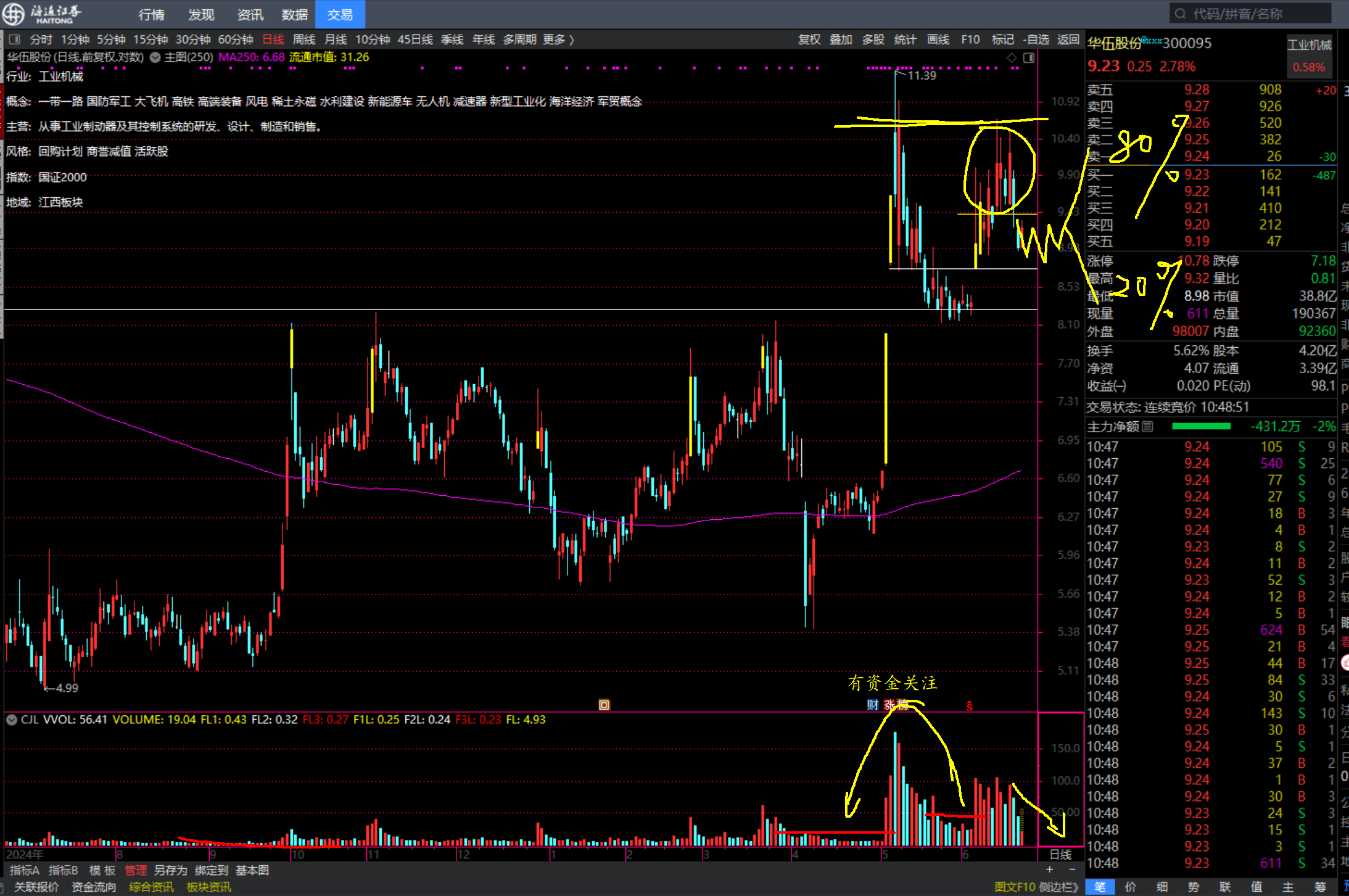
Task: Select the 季线 period
Action: 452,39
